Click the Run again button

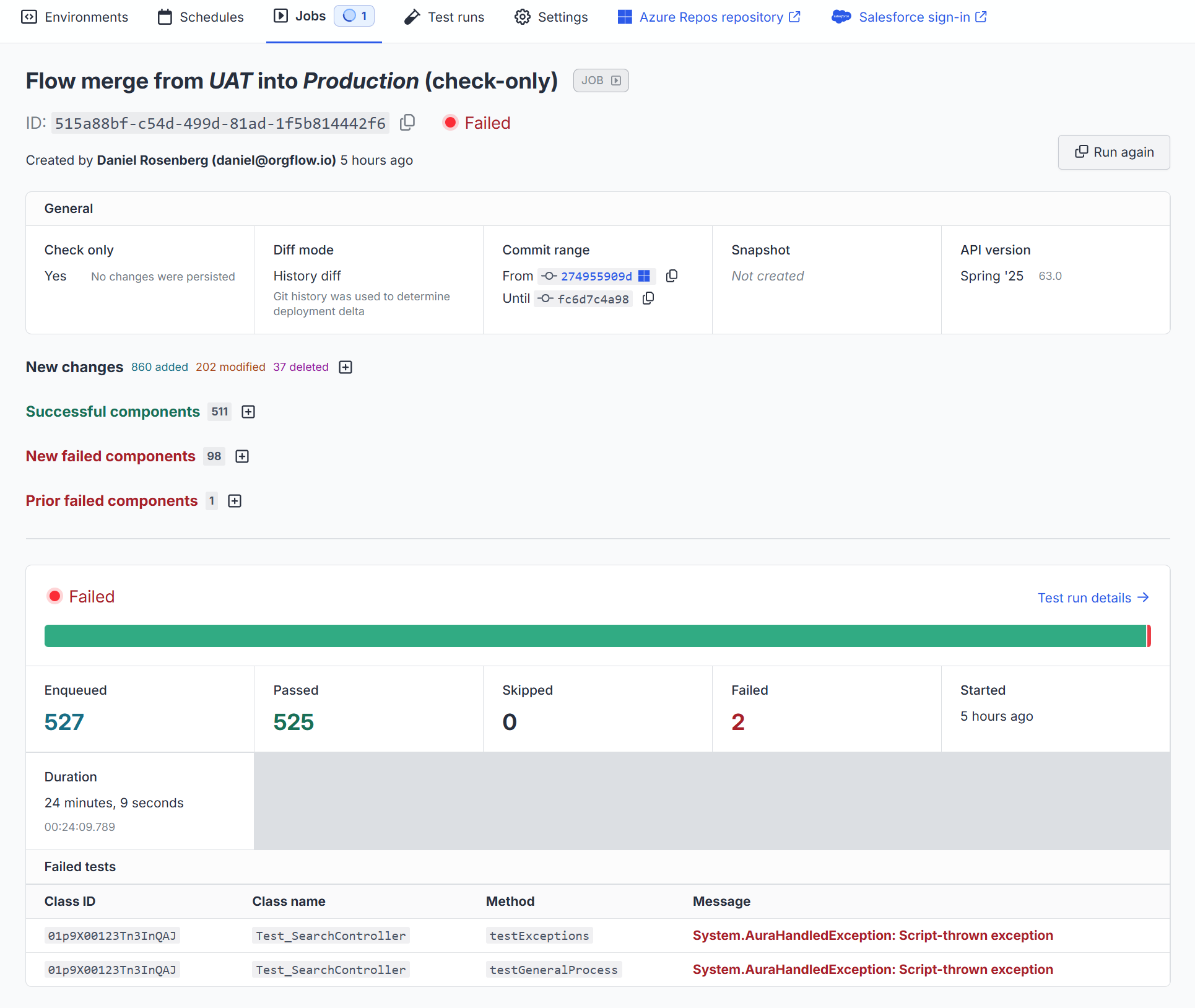coord(1114,152)
